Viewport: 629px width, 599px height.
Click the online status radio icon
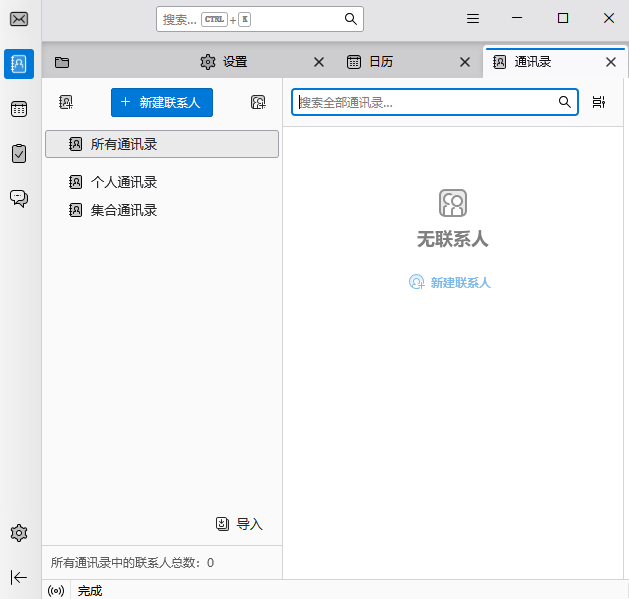pyautogui.click(x=56, y=591)
